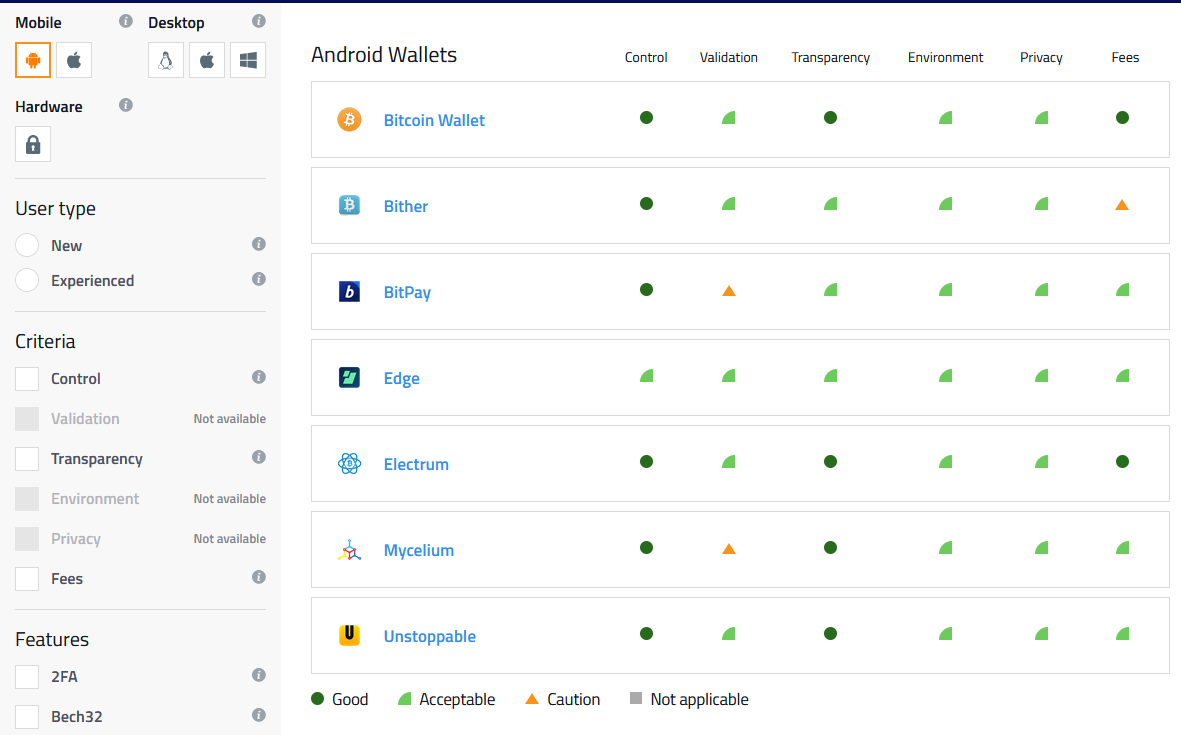The width and height of the screenshot is (1181, 735).
Task: Click the Transparency column header
Action: 830,57
